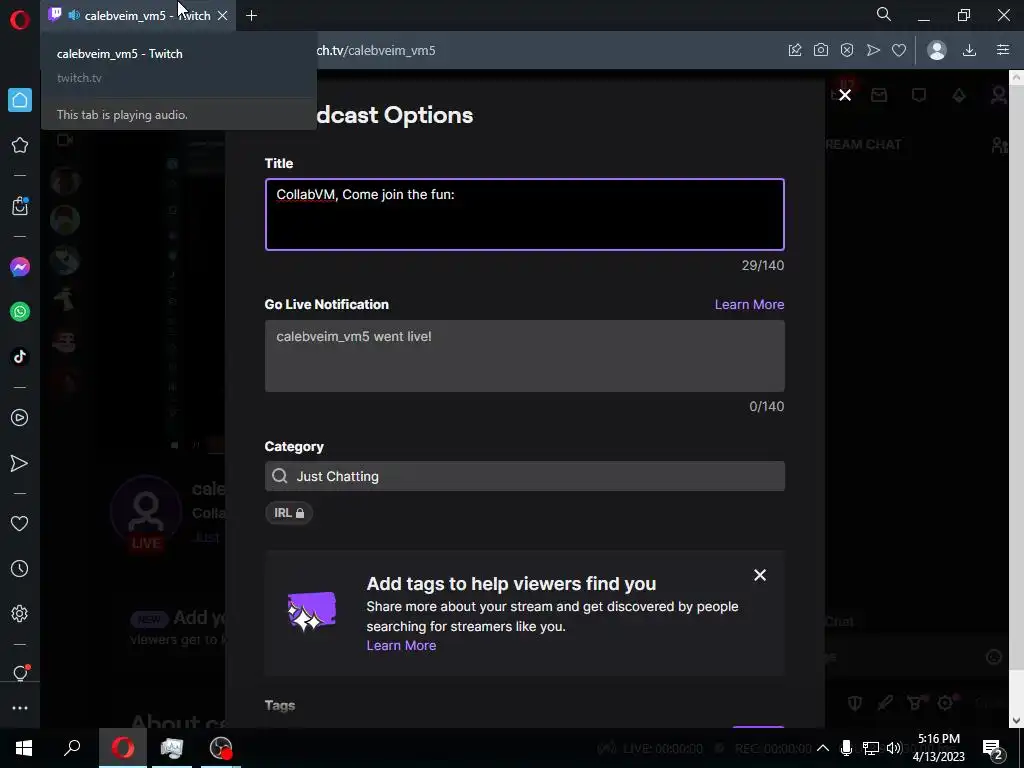Open the volume speaker tray icon
1024x768 pixels.
(x=894, y=748)
